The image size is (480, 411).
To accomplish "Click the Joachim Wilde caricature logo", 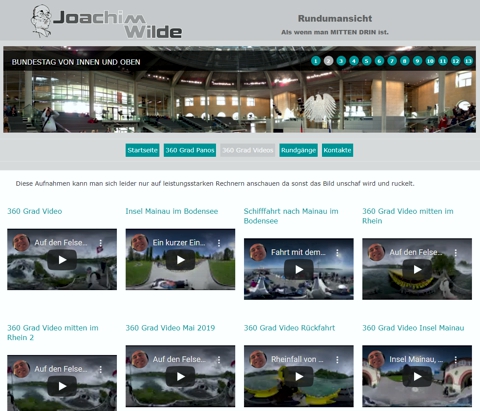I will click(x=41, y=20).
